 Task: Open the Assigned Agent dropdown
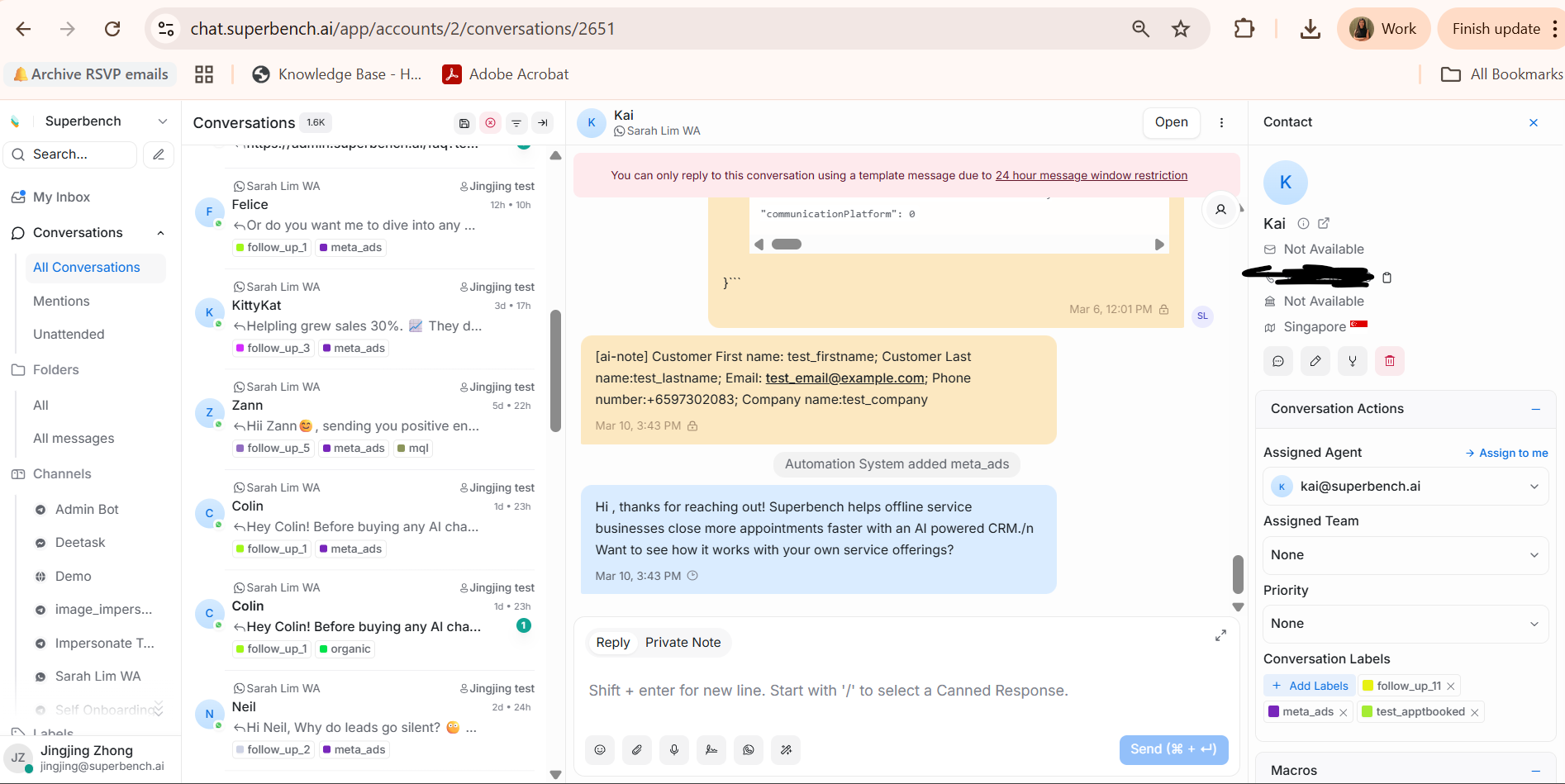pos(1406,487)
